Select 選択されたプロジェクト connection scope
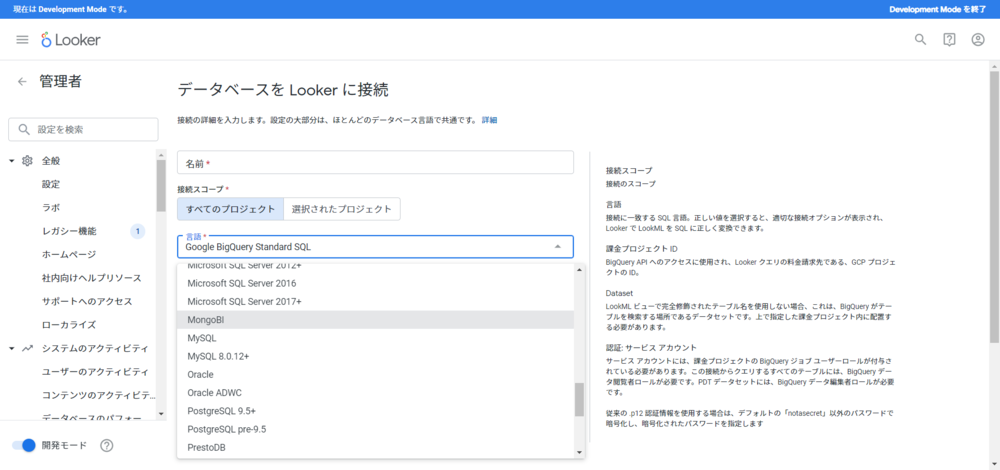Image resolution: width=1000 pixels, height=470 pixels. point(342,209)
